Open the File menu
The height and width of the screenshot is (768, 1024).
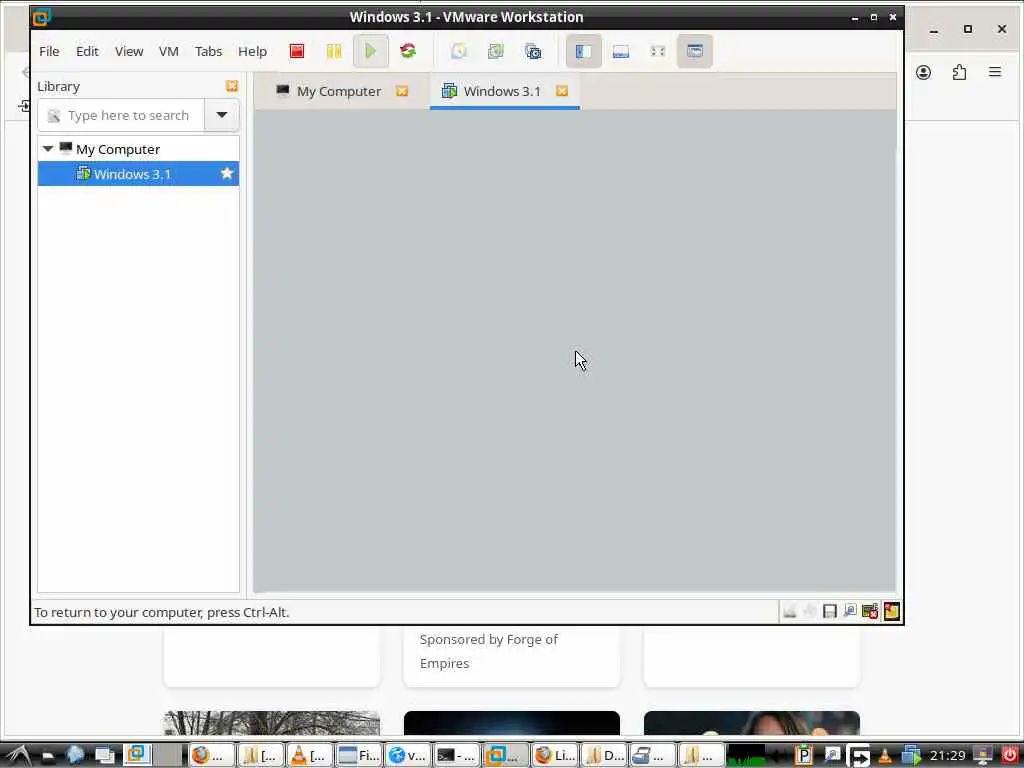[49, 51]
